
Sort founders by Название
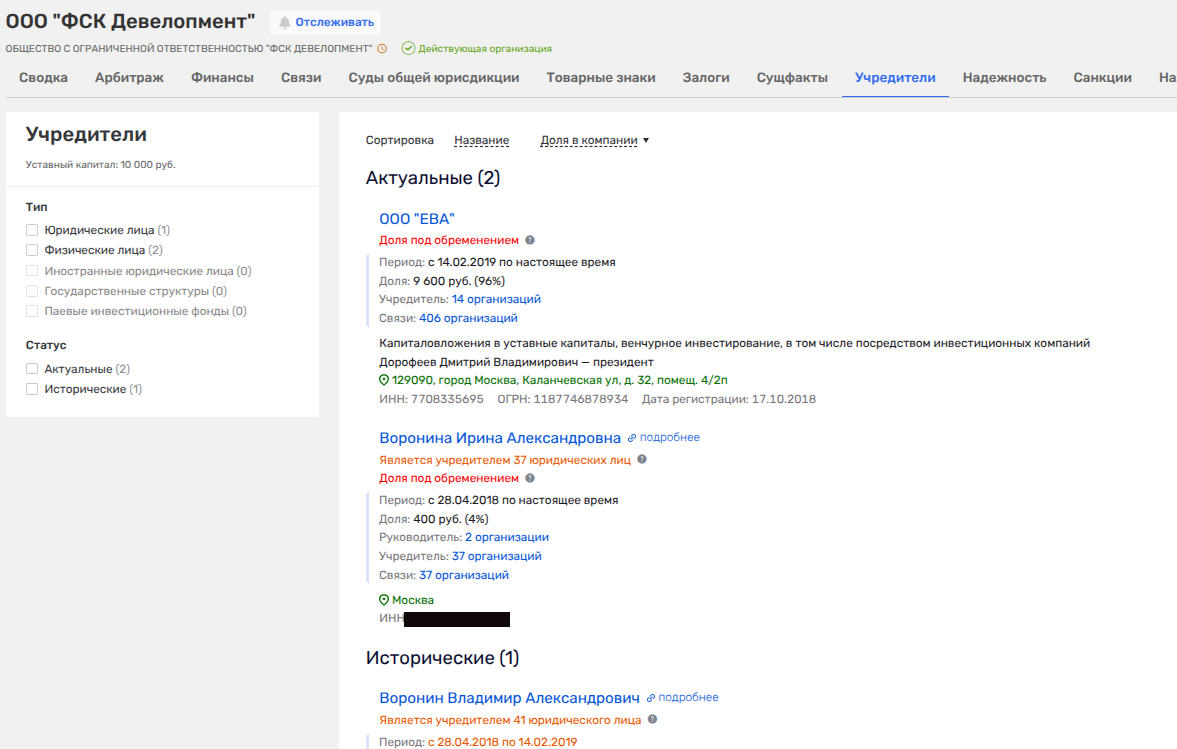pyautogui.click(x=481, y=141)
